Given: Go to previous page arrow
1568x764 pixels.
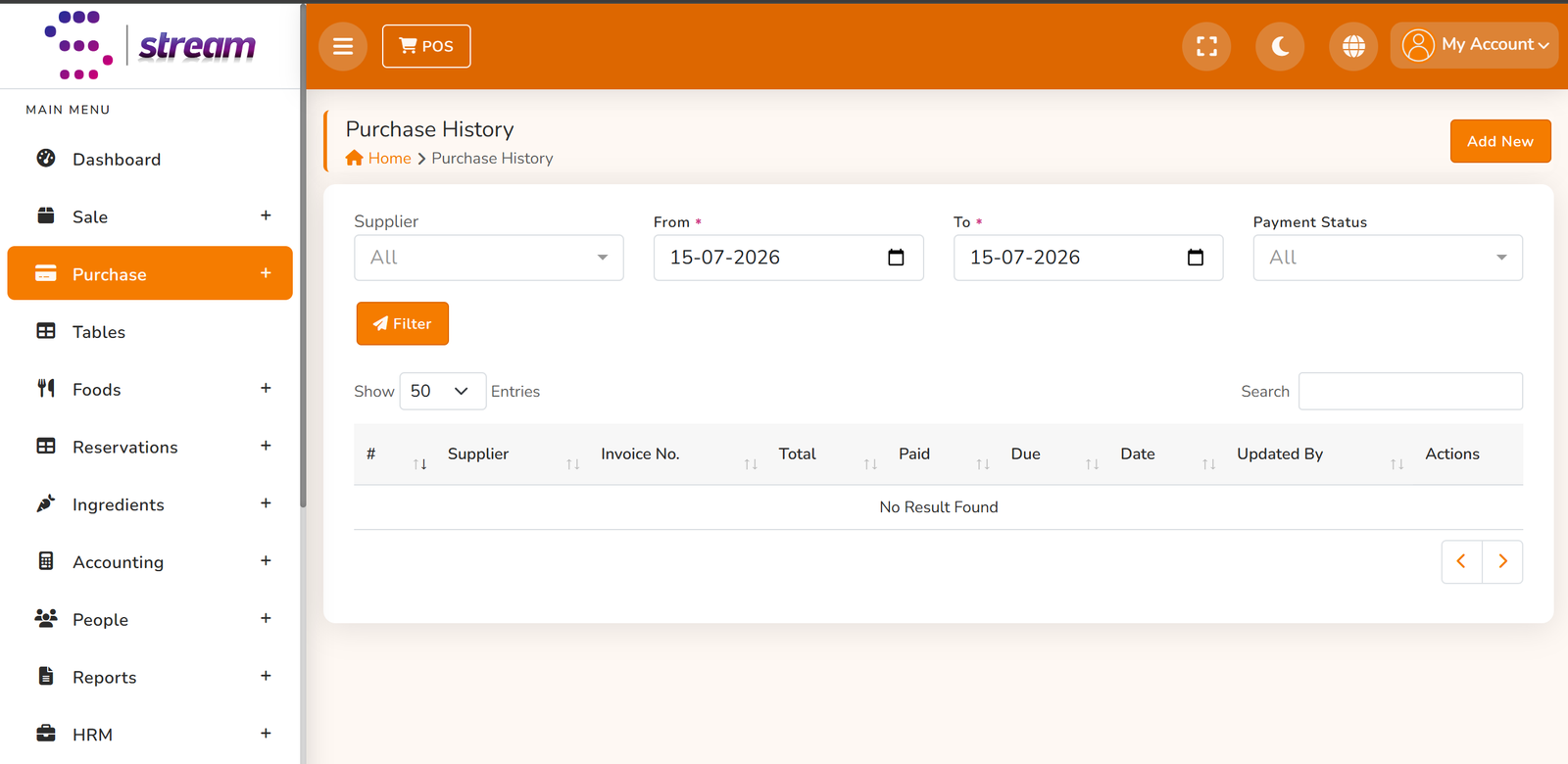Looking at the screenshot, I should coord(1461,561).
